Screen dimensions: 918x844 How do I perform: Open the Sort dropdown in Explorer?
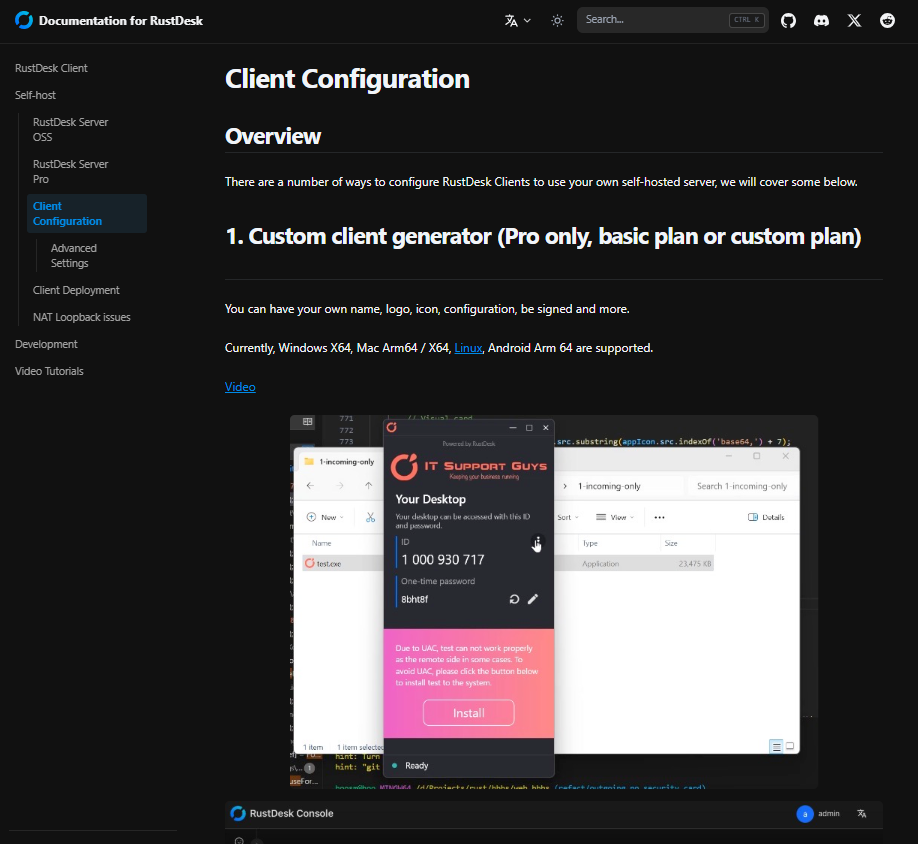[x=567, y=517]
